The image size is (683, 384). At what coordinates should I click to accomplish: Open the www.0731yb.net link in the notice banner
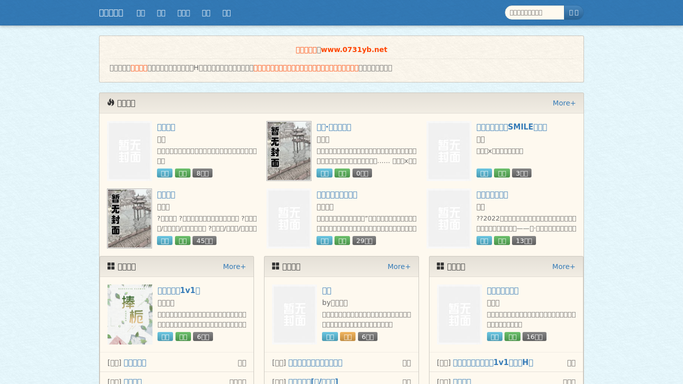(x=354, y=50)
